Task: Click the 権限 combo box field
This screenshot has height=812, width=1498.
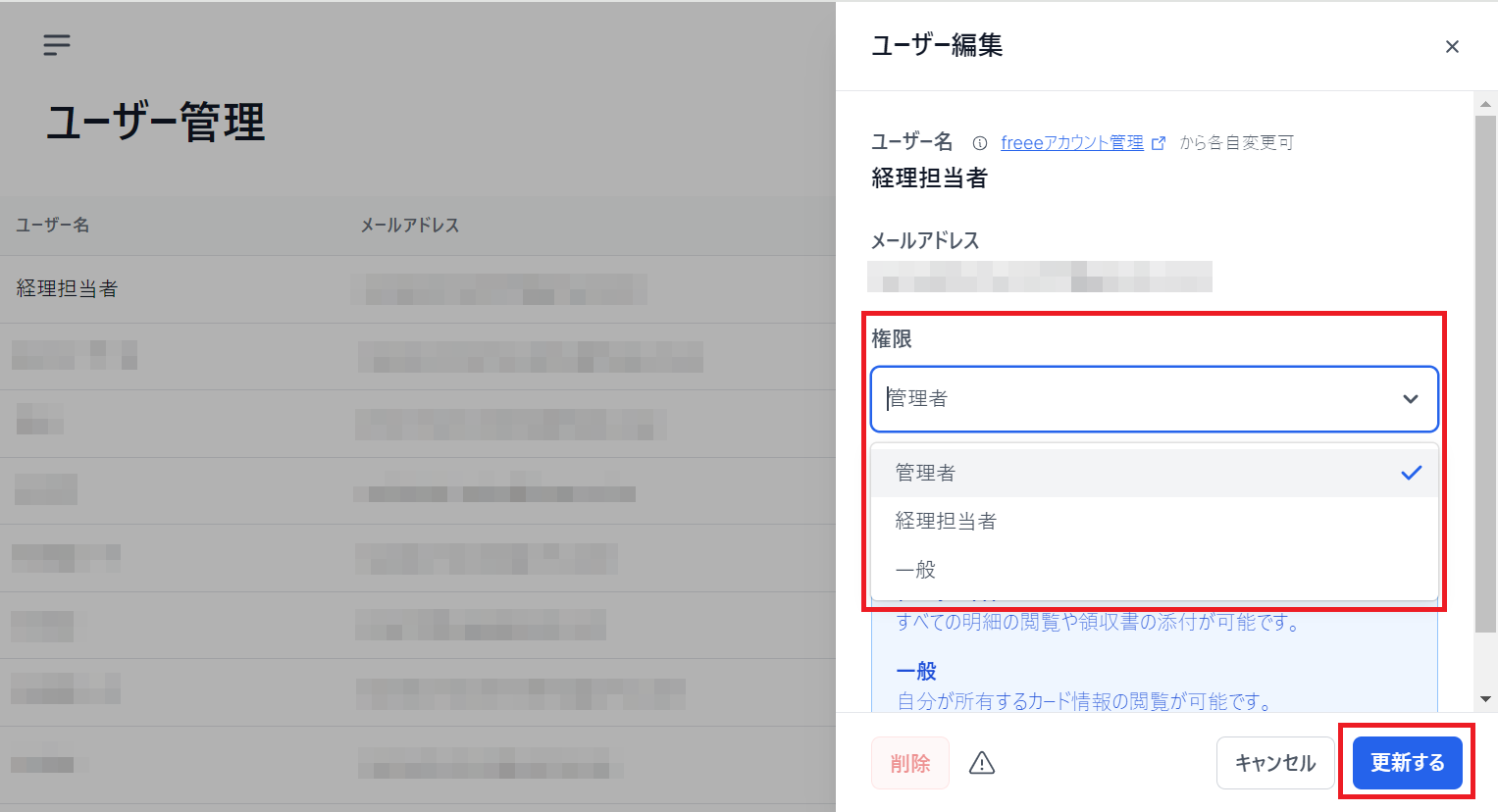Action: (1154, 399)
